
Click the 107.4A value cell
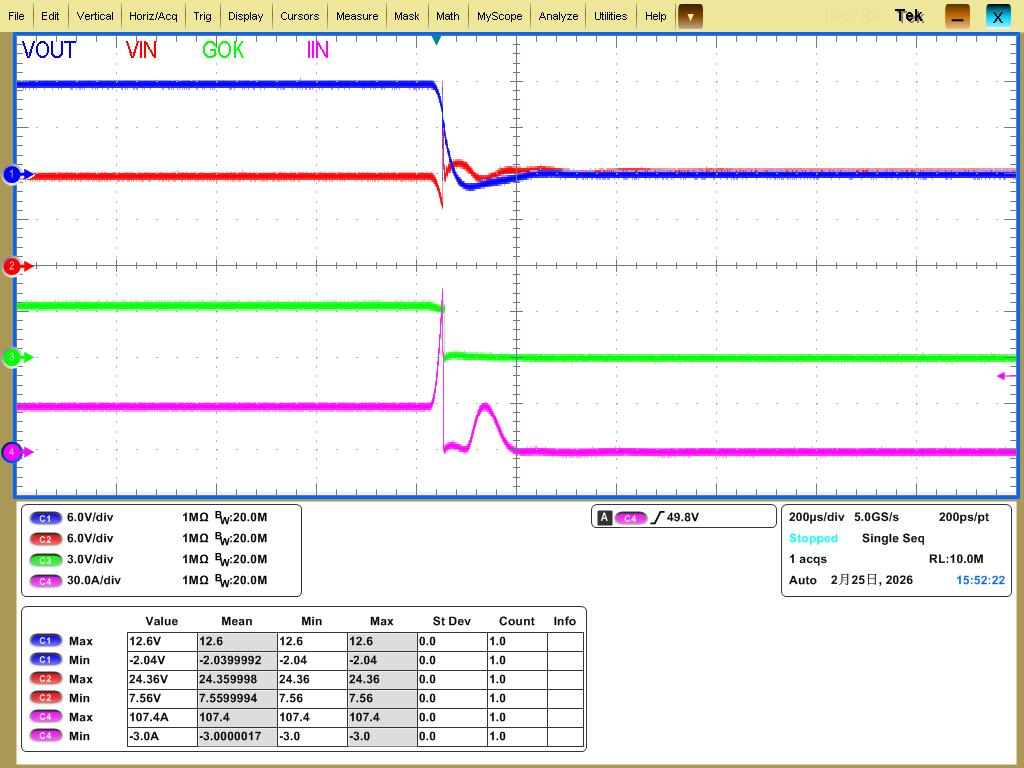(x=162, y=717)
